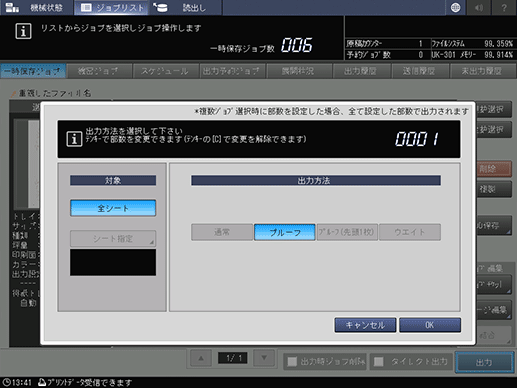Select the スケジュール tab

(165, 71)
